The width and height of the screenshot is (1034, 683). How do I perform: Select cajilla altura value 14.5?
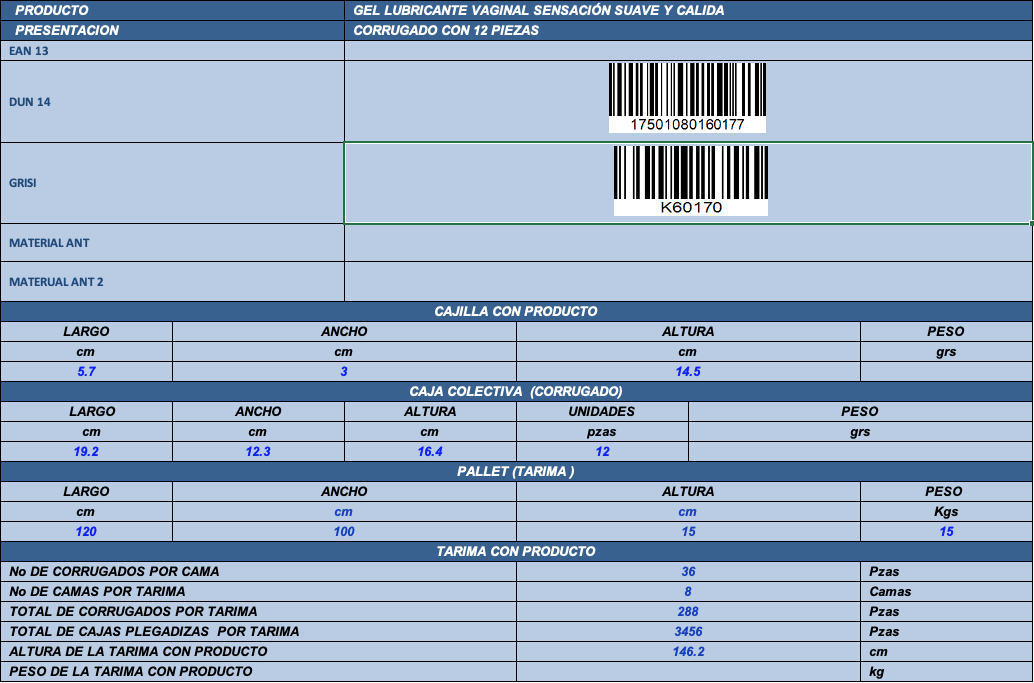tap(688, 371)
